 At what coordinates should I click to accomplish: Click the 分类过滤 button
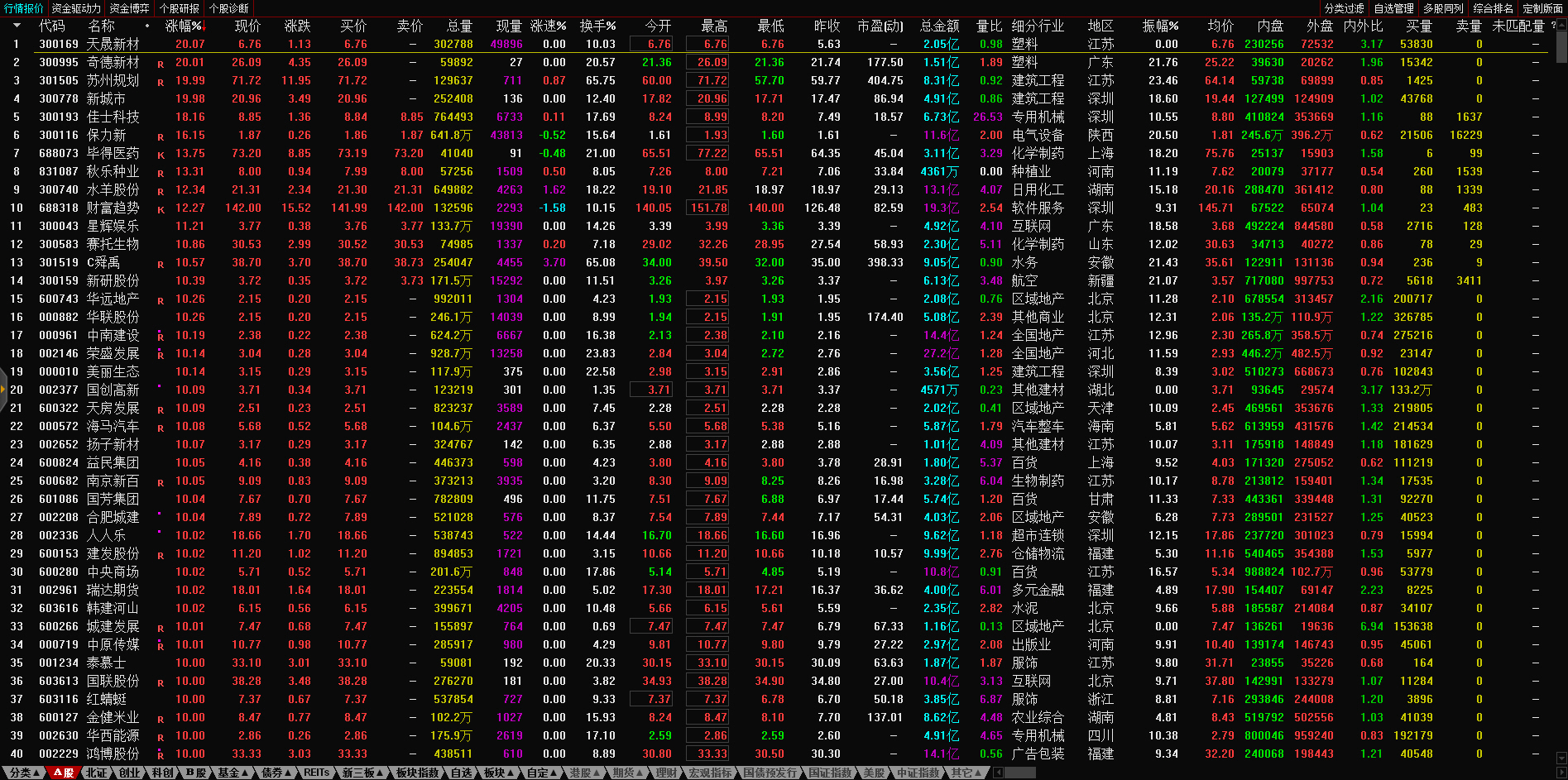pyautogui.click(x=1344, y=8)
